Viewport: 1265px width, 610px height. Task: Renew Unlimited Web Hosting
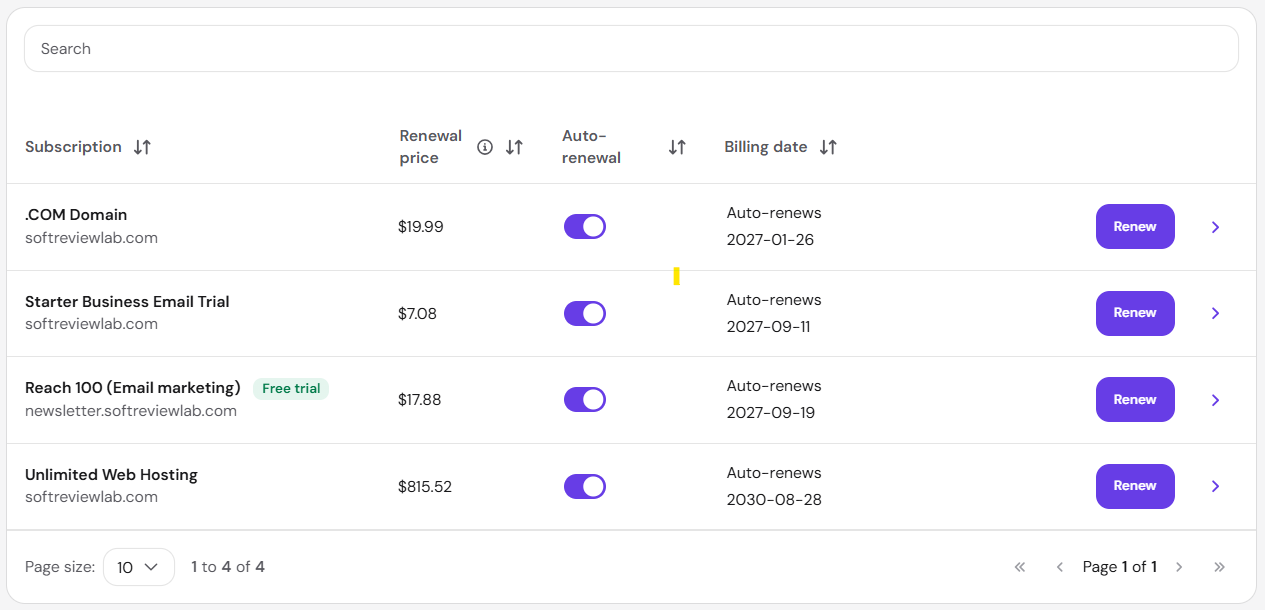coord(1135,486)
